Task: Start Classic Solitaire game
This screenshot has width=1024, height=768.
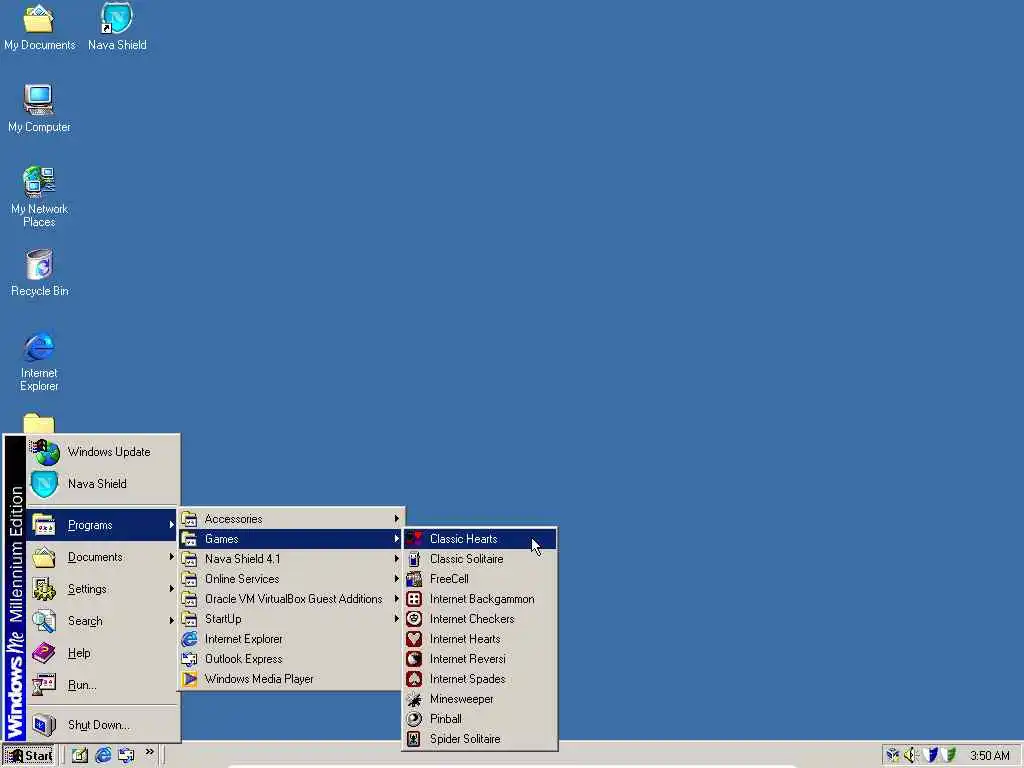Action: [480, 559]
